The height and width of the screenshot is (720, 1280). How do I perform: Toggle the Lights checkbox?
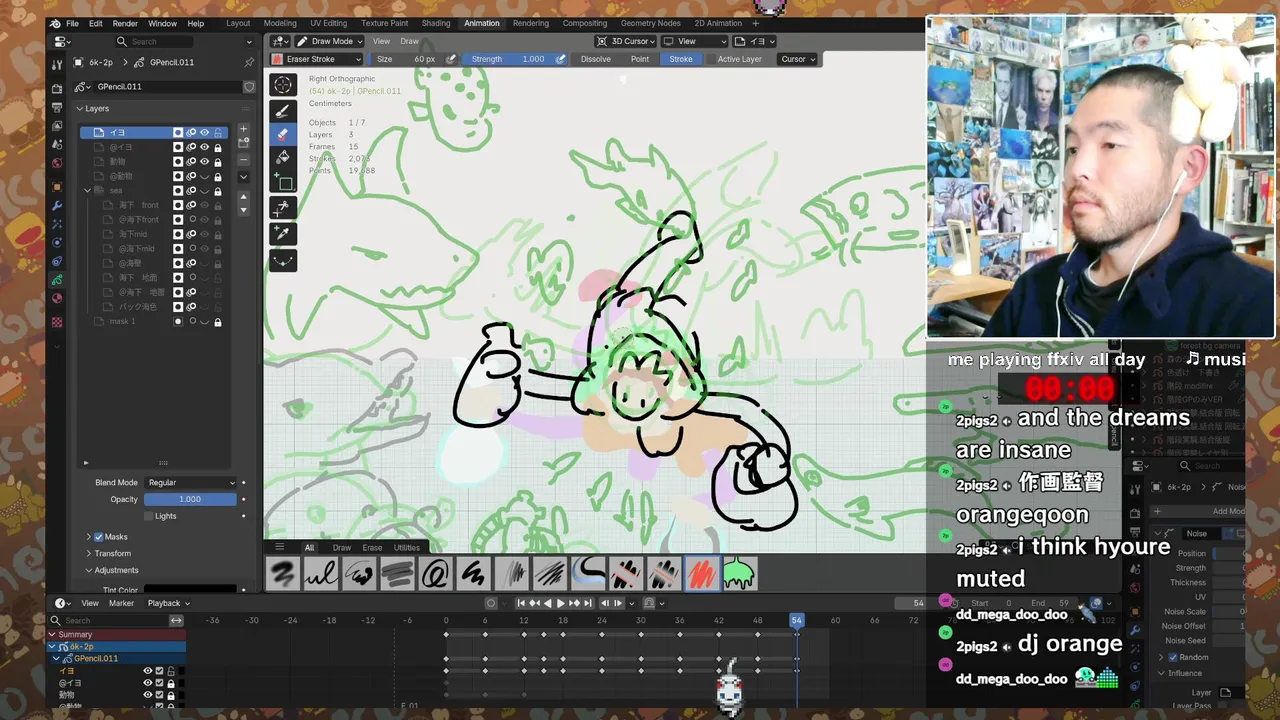[149, 516]
